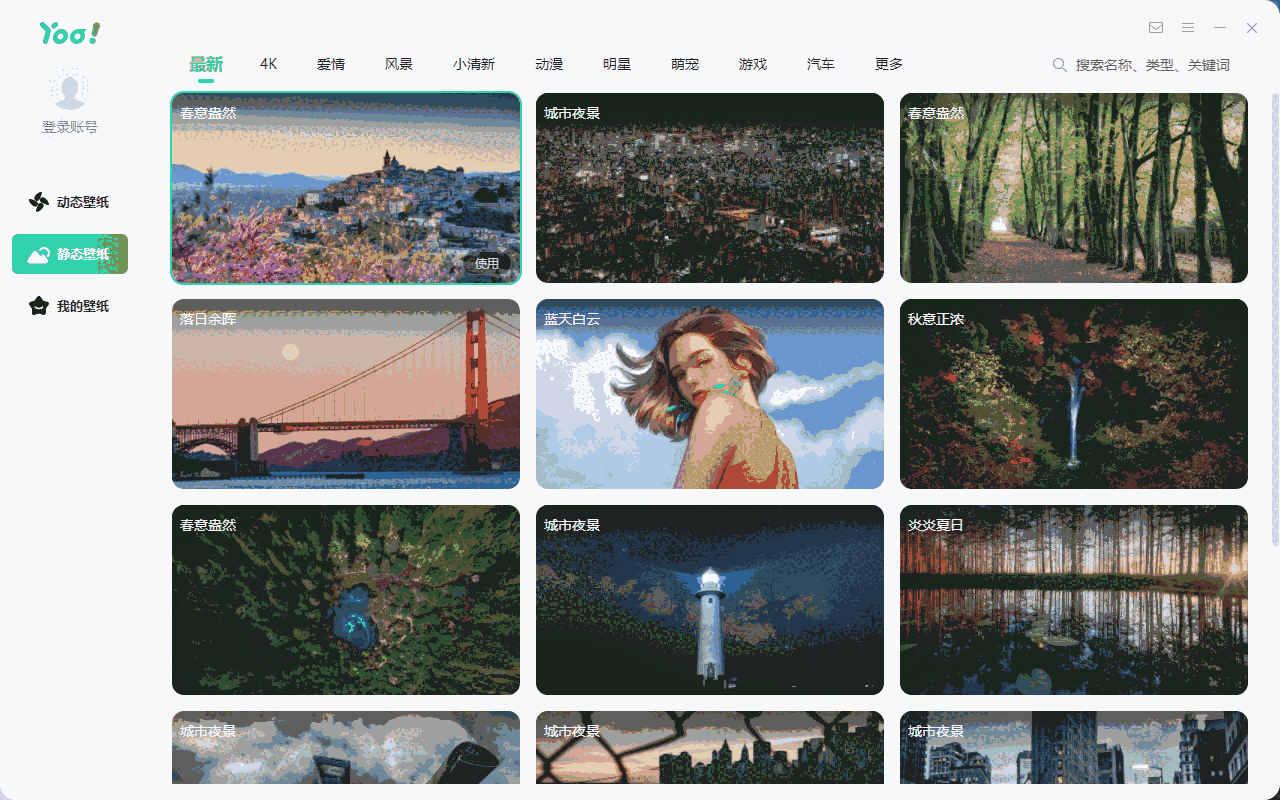Screen dimensions: 1280x800
Task: Select the 小清新 tab
Action: coord(474,64)
